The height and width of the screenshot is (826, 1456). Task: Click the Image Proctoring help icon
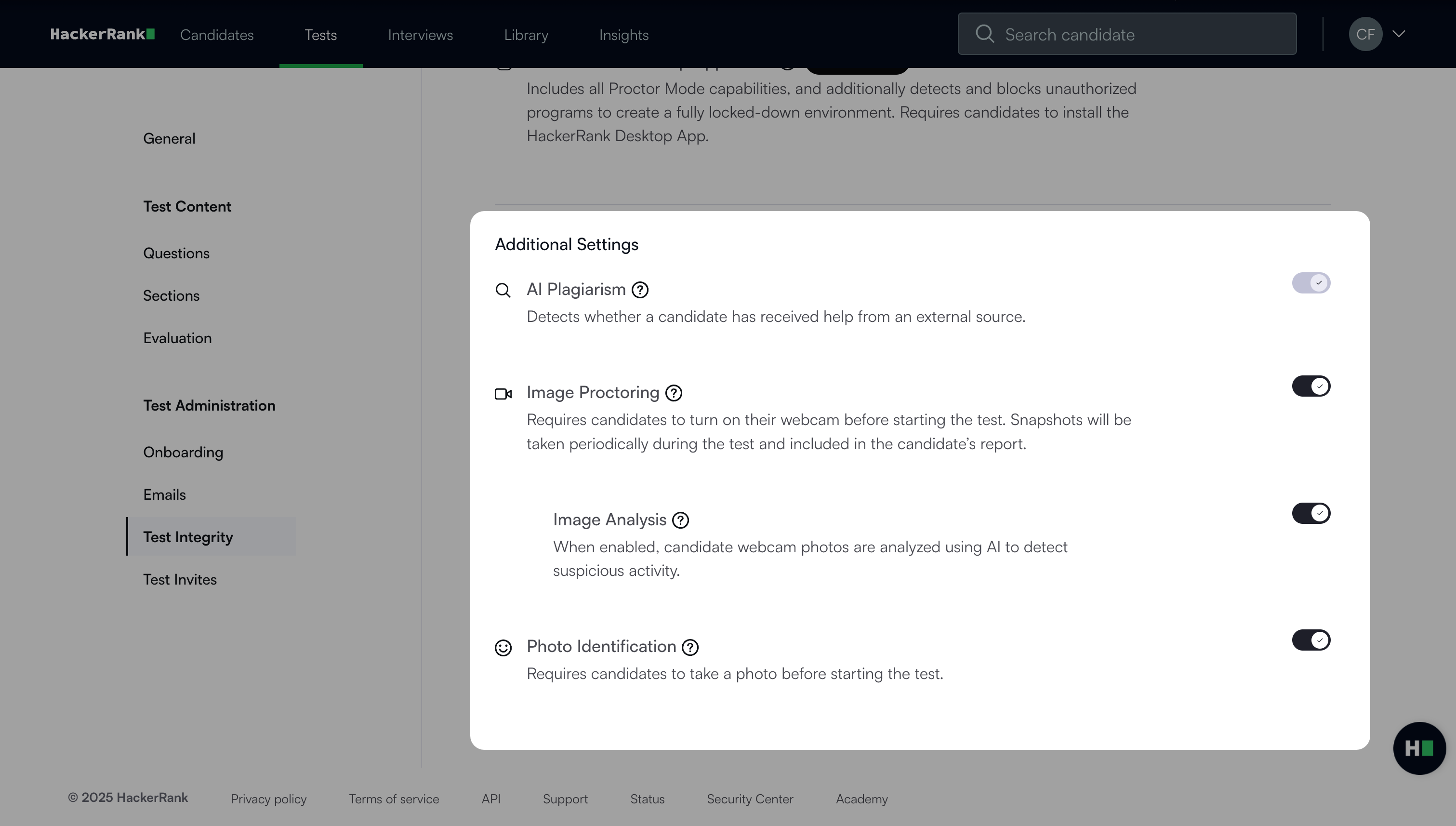click(673, 393)
